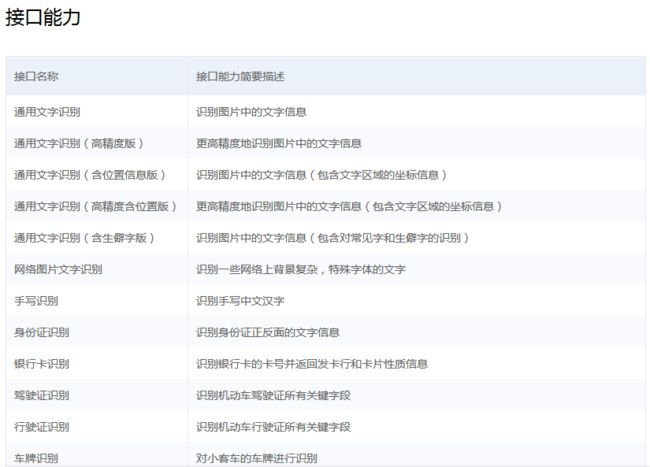Click the 接口能力 page heading
This screenshot has height=467, width=650.
coord(43,17)
